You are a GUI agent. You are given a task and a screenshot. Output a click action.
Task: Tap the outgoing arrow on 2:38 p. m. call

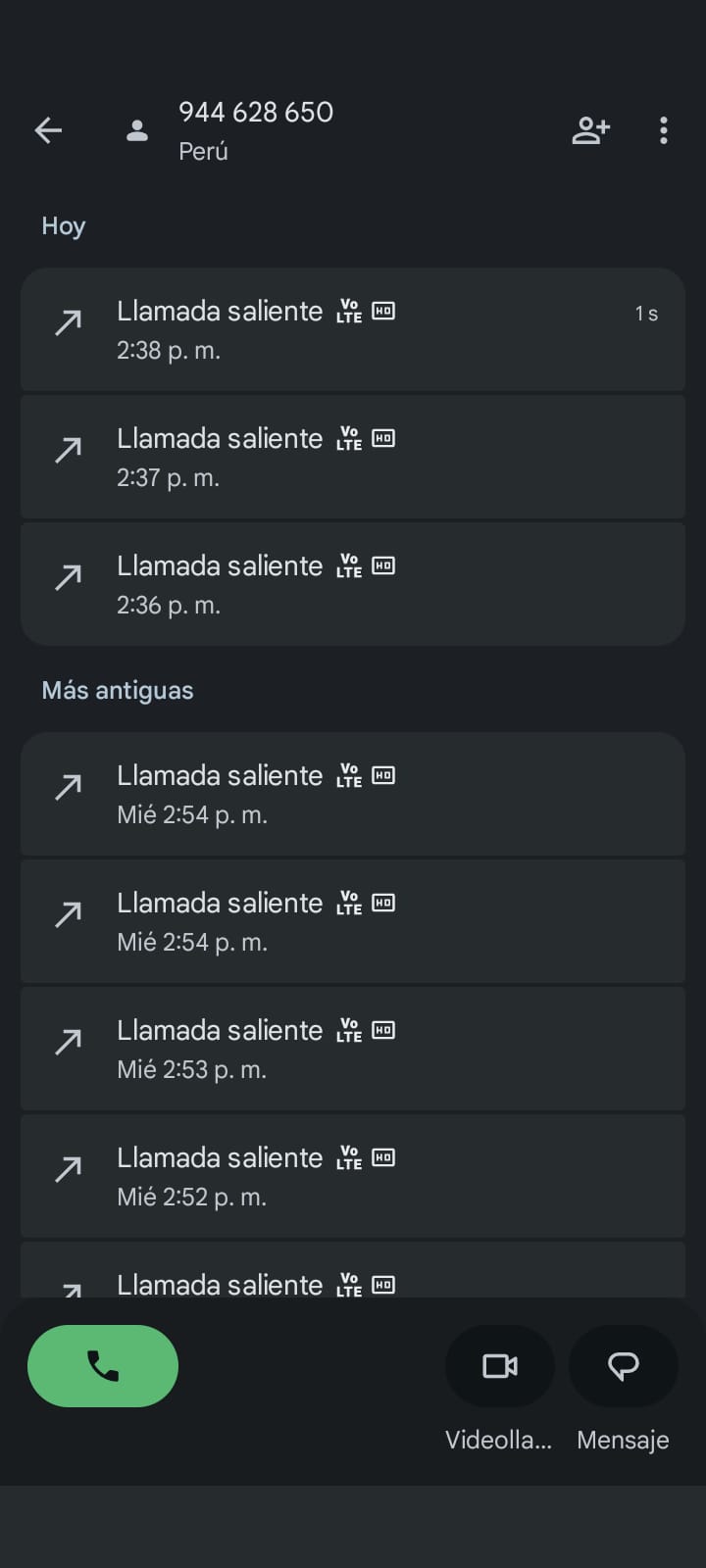[68, 322]
